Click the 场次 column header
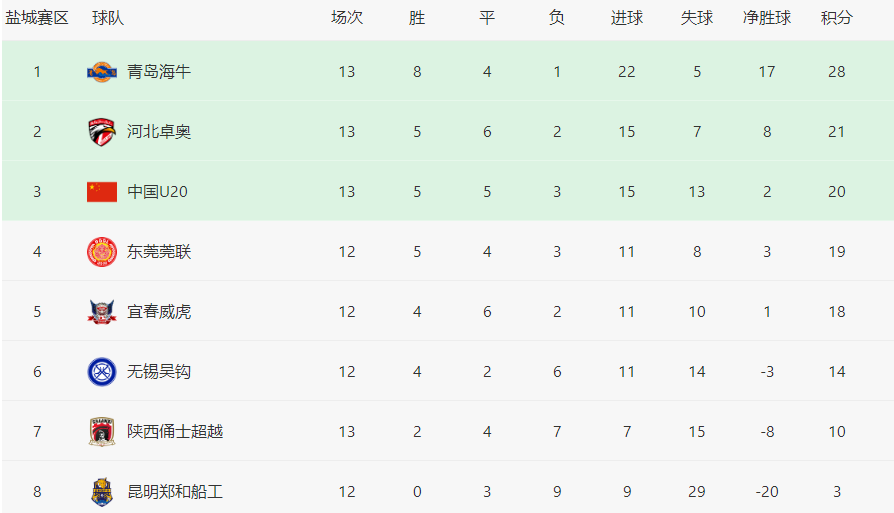This screenshot has width=894, height=513. coord(347,18)
